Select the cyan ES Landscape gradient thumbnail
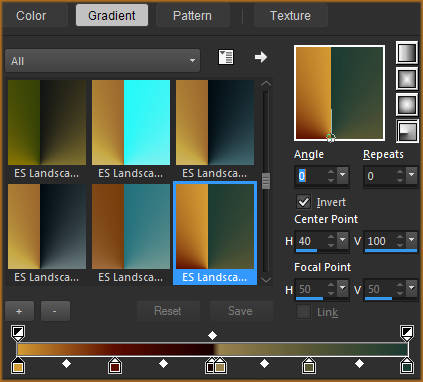 pos(131,122)
